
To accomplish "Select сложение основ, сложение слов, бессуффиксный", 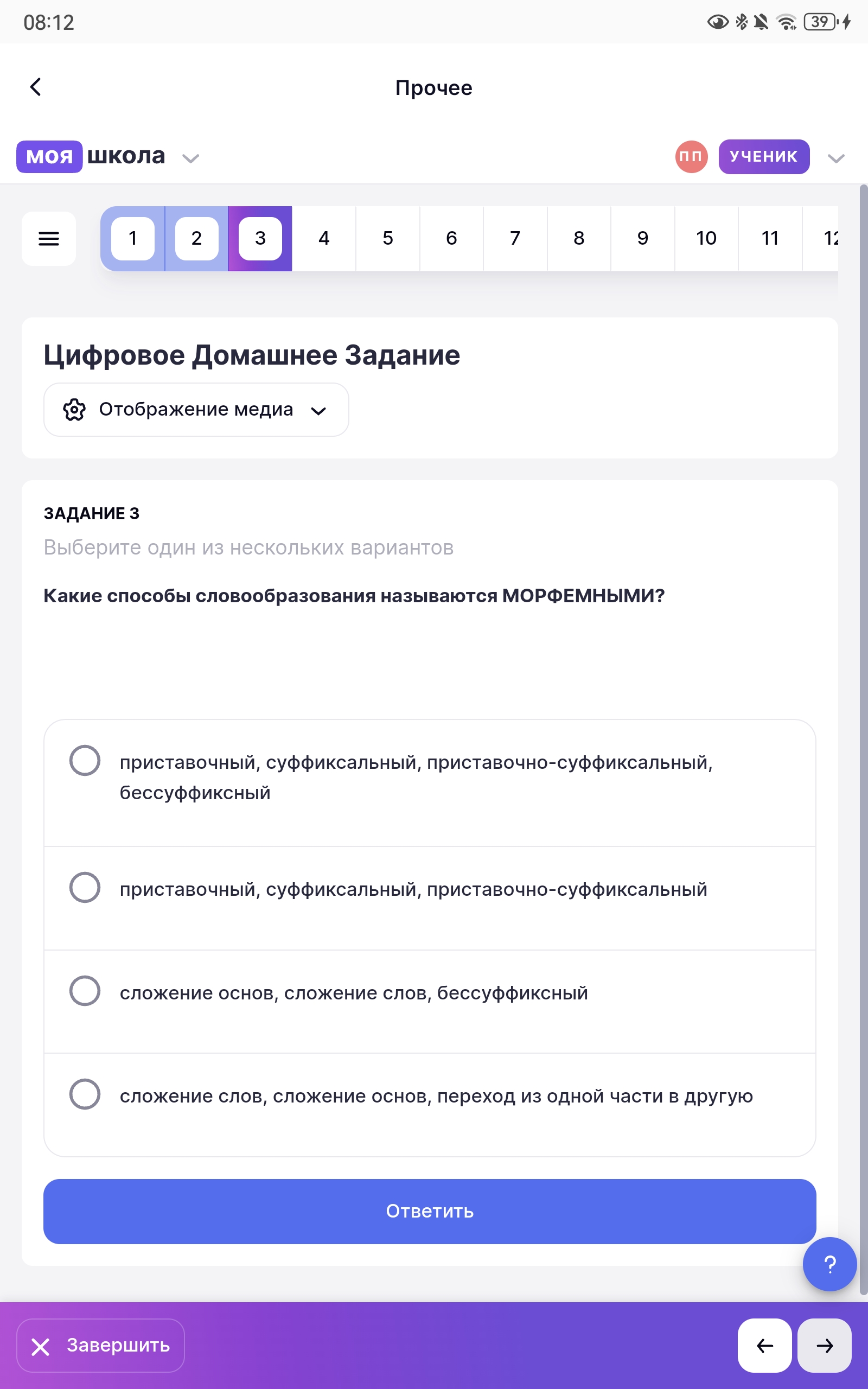I will (85, 991).
